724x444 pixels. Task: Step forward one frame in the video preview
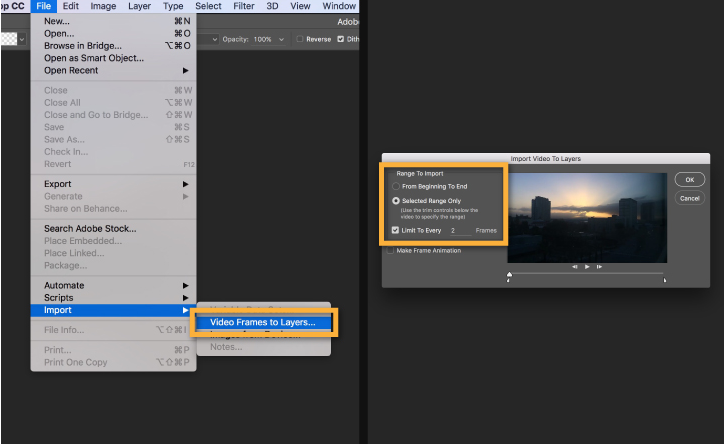pos(598,267)
